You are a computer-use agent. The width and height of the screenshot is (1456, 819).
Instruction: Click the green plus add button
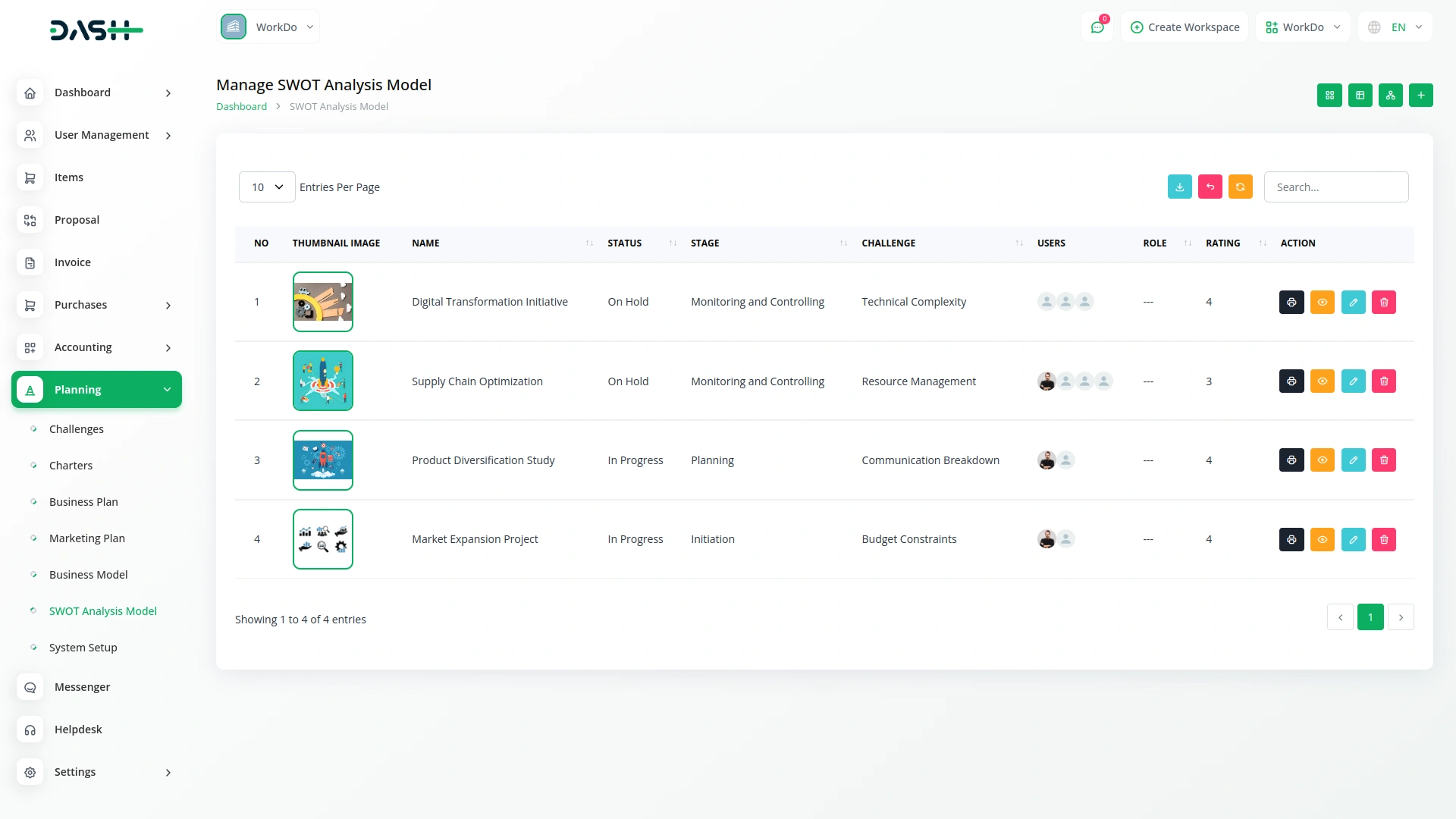(1420, 96)
